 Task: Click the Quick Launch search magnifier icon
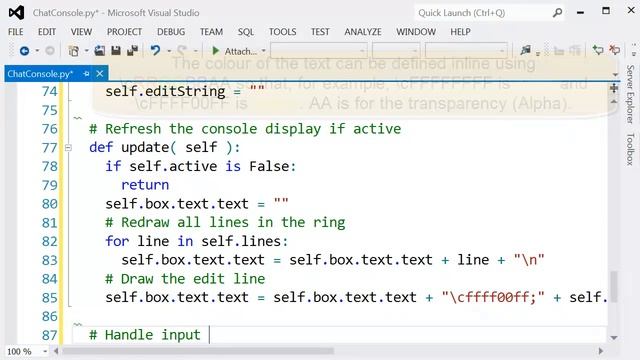tap(557, 13)
